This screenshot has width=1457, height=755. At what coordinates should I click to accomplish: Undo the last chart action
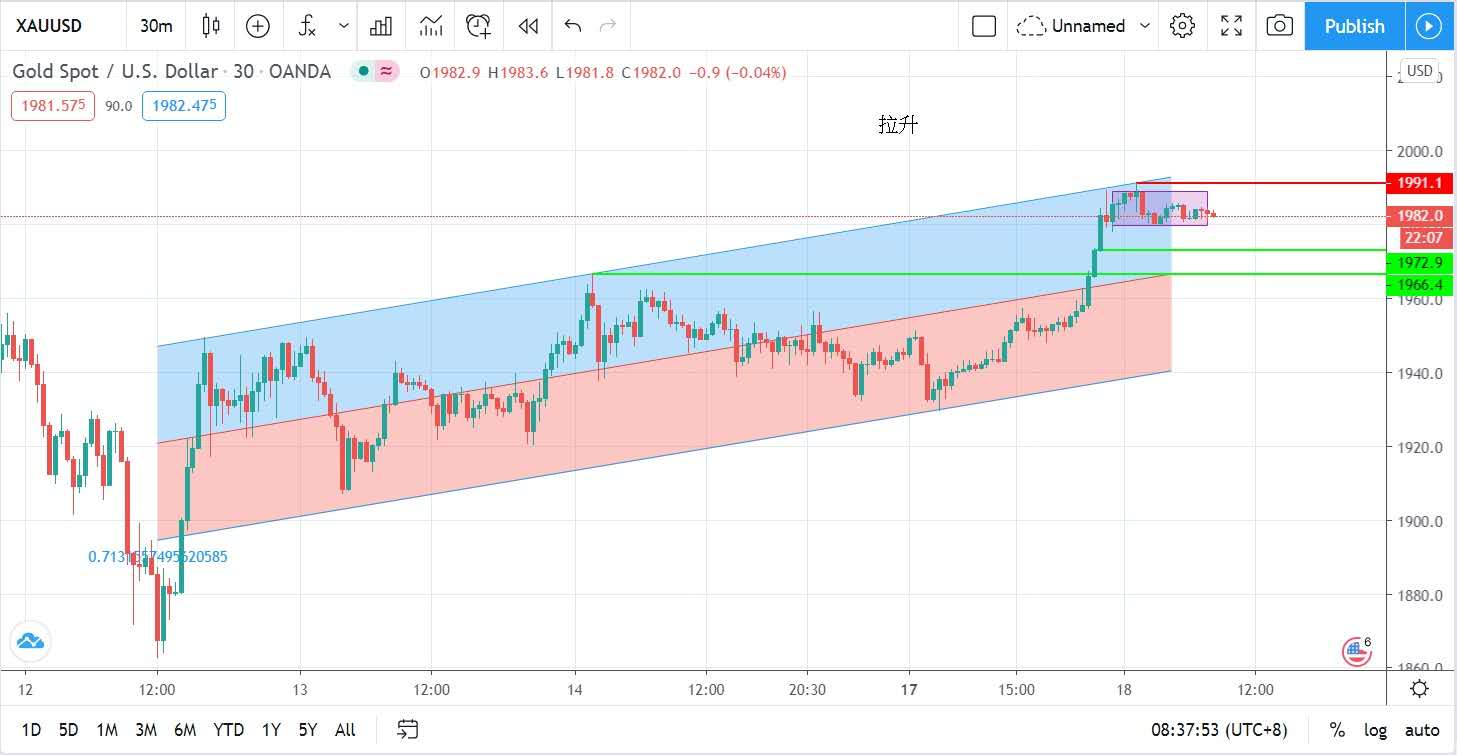click(x=573, y=26)
